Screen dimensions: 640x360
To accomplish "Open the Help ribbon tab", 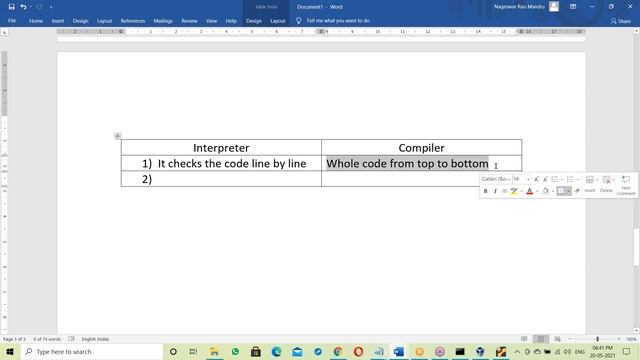I will (x=231, y=20).
